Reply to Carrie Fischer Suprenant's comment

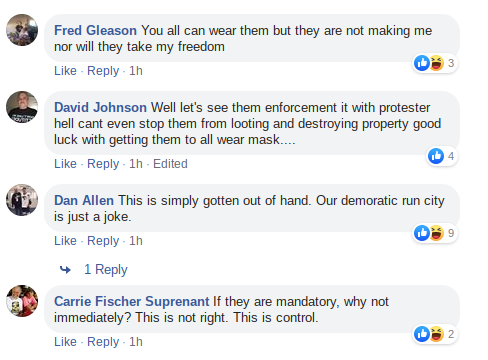point(103,342)
